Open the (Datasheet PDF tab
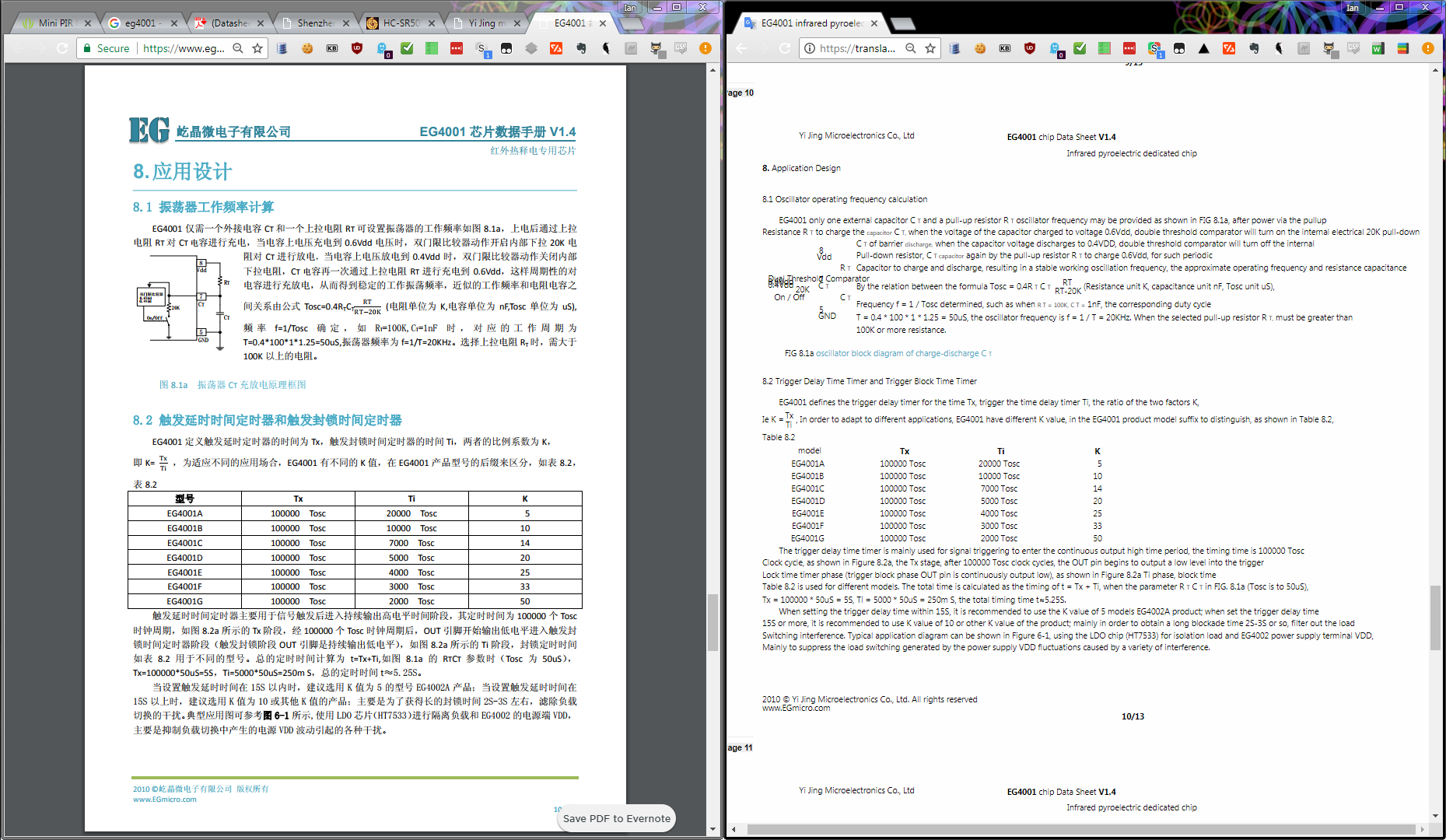Screen dimensions: 1446x840 click(x=229, y=23)
